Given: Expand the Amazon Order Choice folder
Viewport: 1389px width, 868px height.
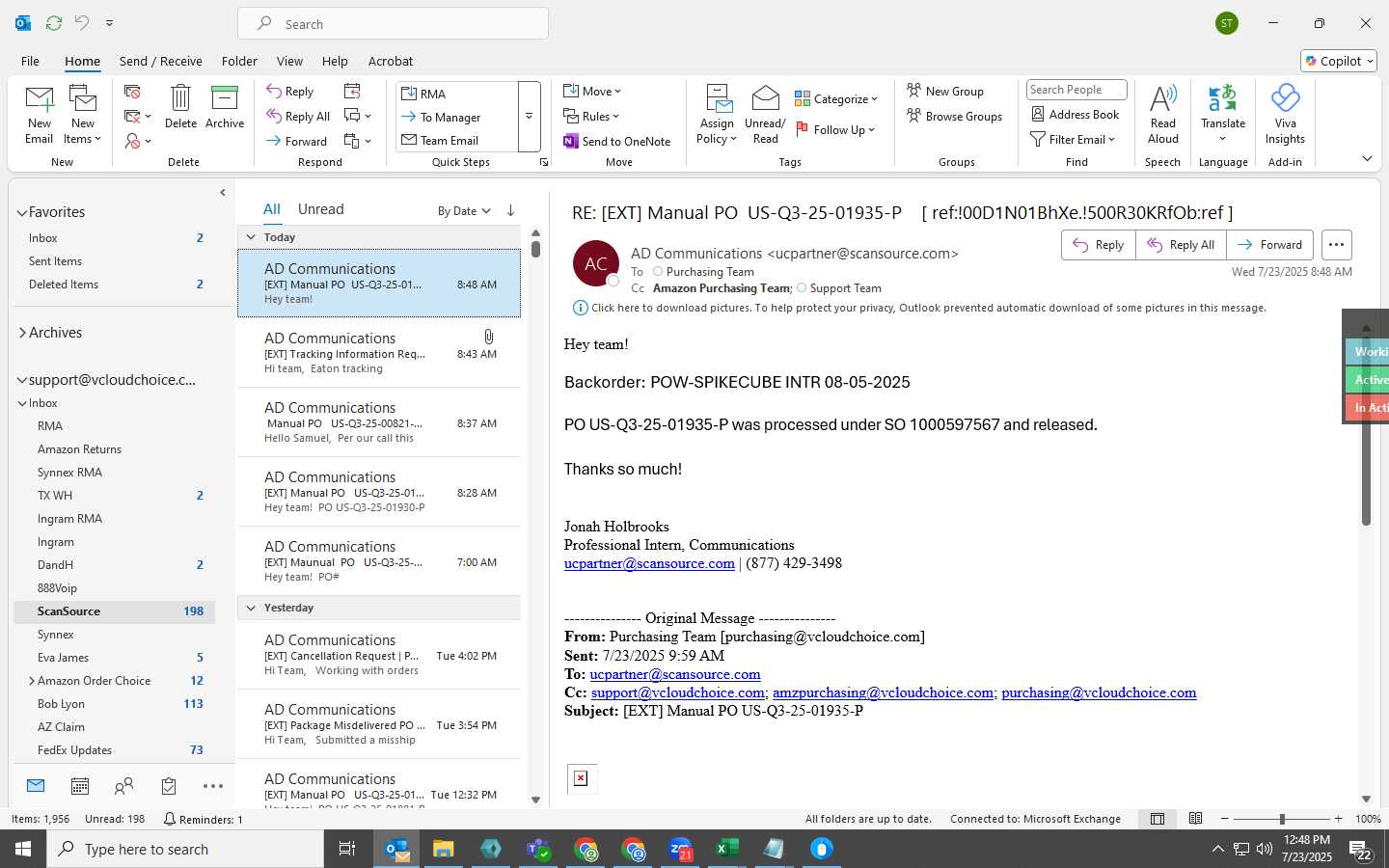Looking at the screenshot, I should point(32,681).
